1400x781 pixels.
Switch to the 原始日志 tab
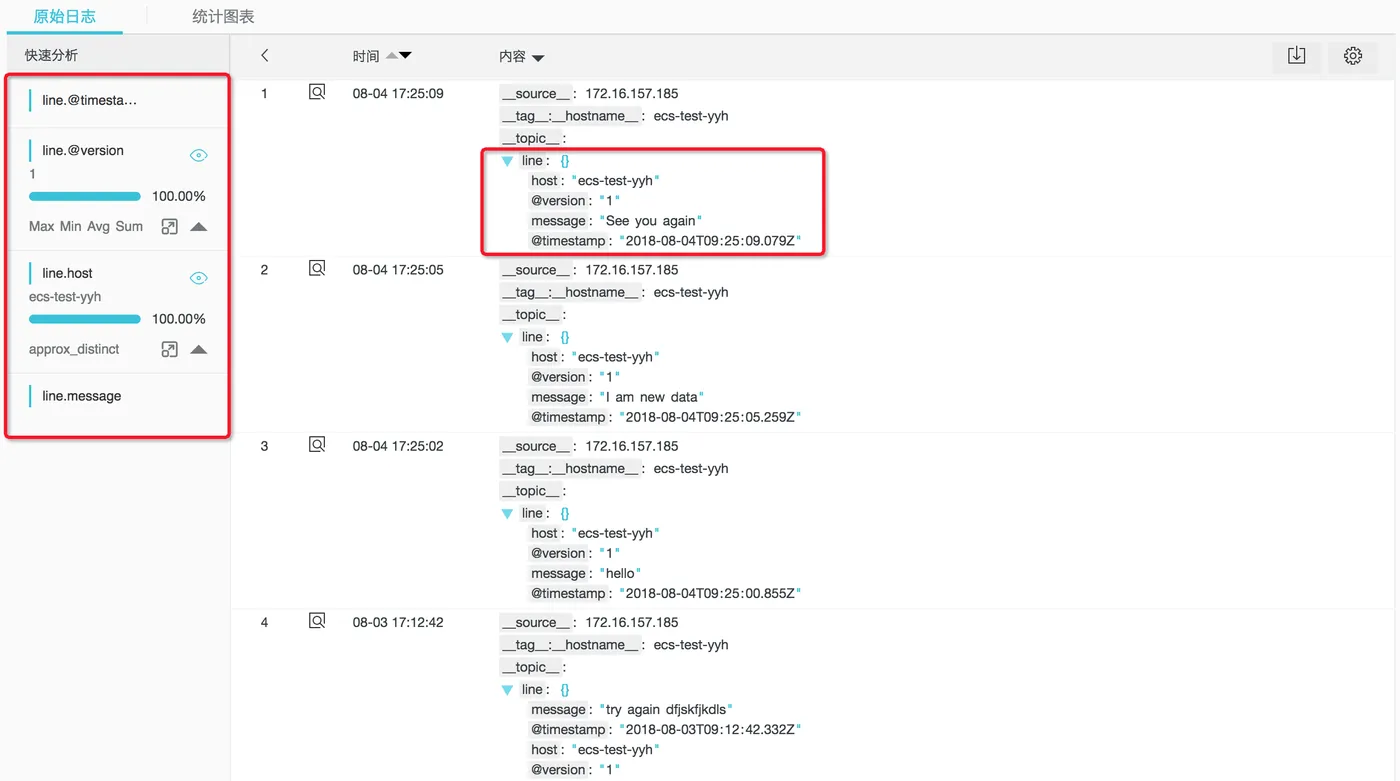point(65,16)
